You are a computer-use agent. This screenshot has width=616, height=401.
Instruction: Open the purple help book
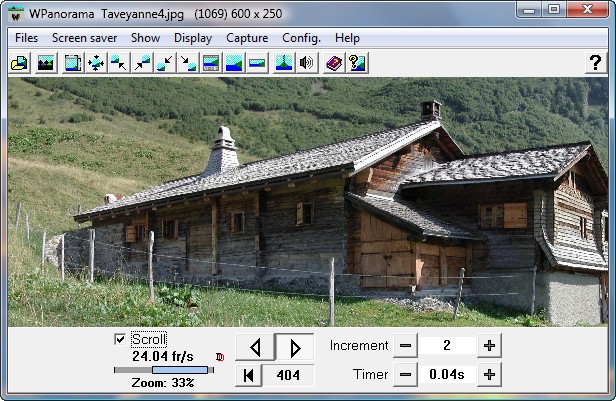click(334, 63)
